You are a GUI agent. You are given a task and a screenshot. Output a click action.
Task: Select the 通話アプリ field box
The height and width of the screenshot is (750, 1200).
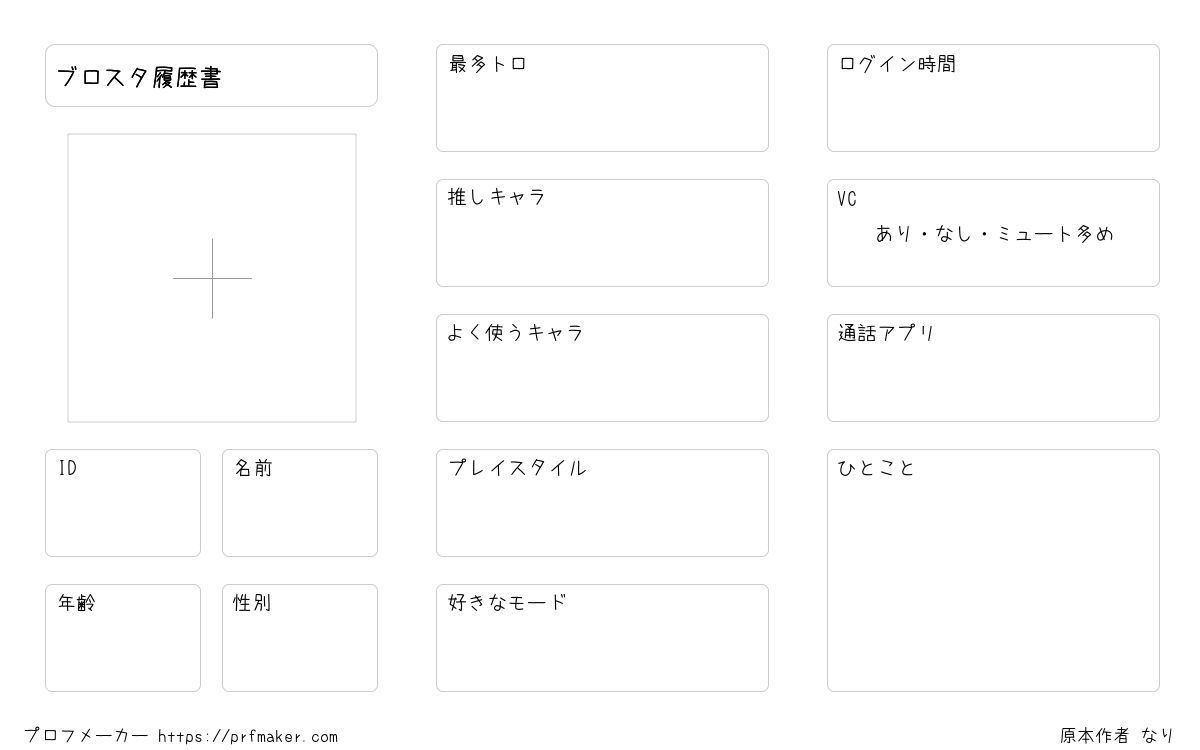(x=993, y=368)
